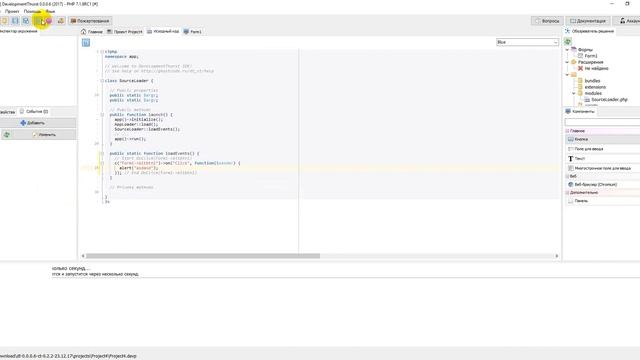Switch to the Проект Project4 tab
The image size is (640, 360).
pyautogui.click(x=124, y=31)
